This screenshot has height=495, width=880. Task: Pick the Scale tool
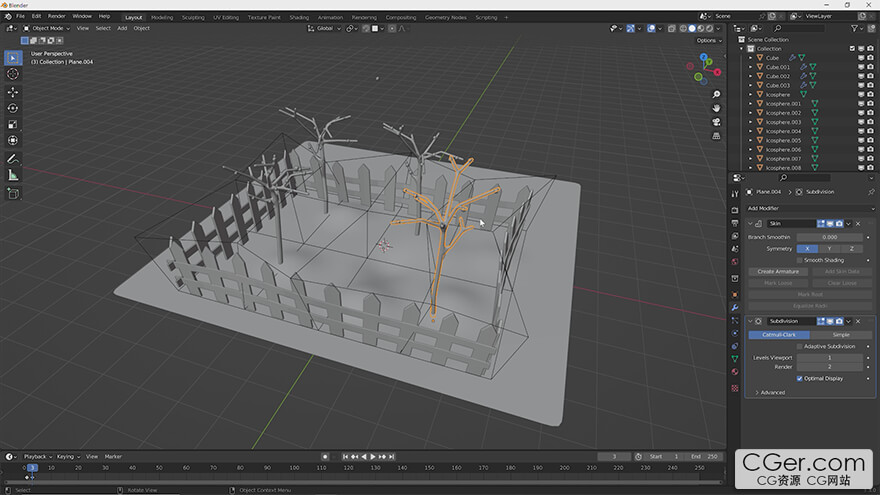click(x=13, y=125)
